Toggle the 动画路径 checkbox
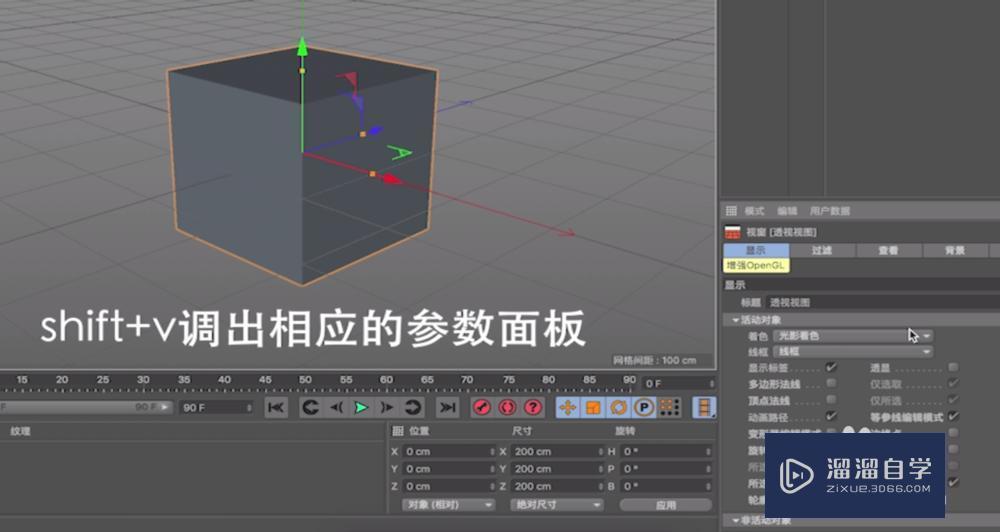The image size is (1000, 532). (830, 416)
